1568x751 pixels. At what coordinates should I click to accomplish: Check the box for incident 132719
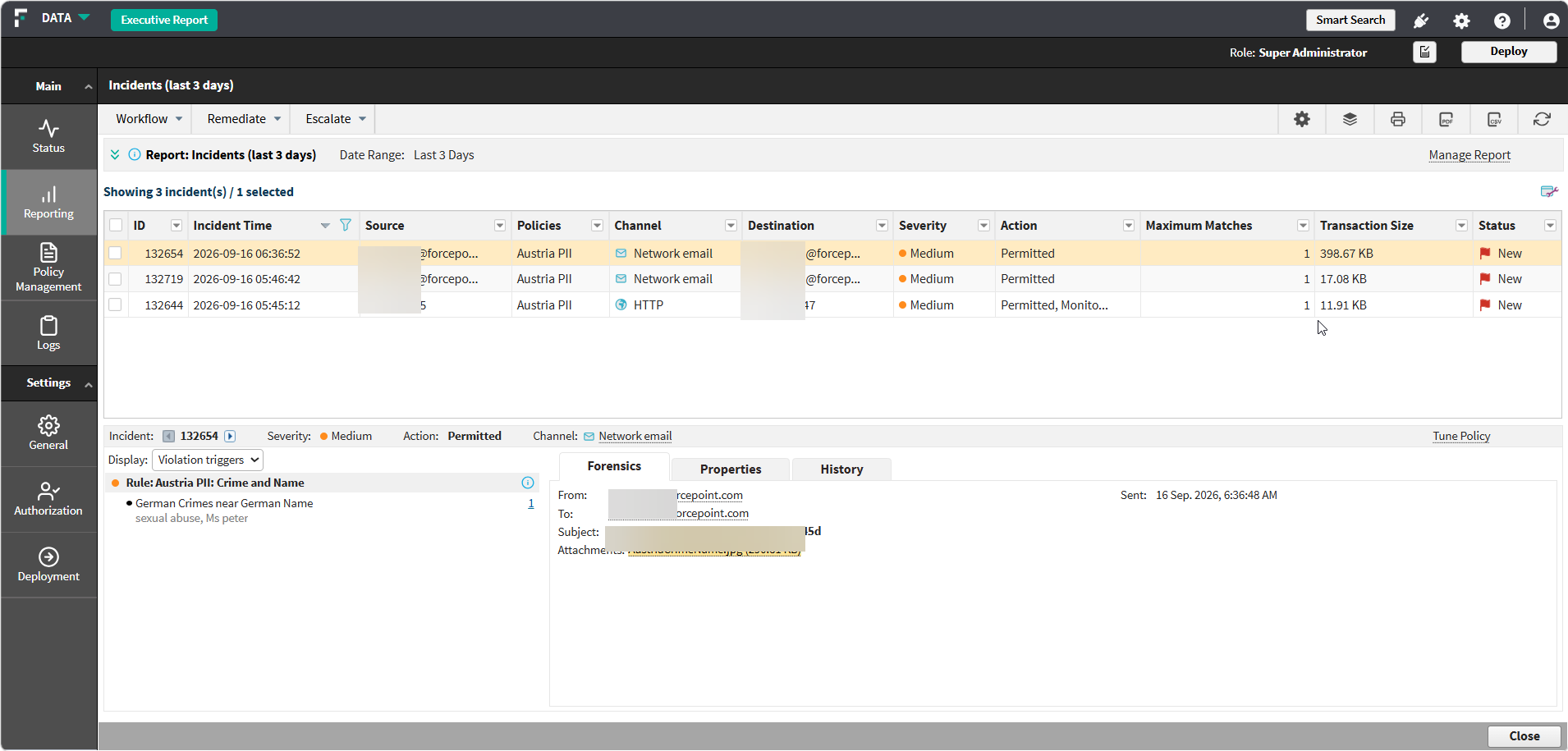[115, 279]
